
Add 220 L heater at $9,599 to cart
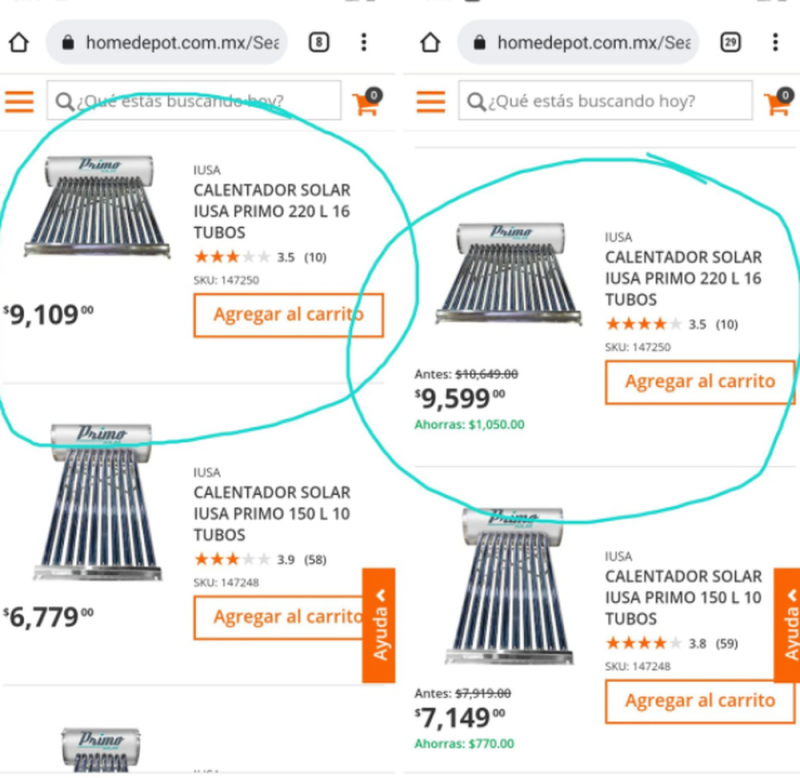point(699,382)
